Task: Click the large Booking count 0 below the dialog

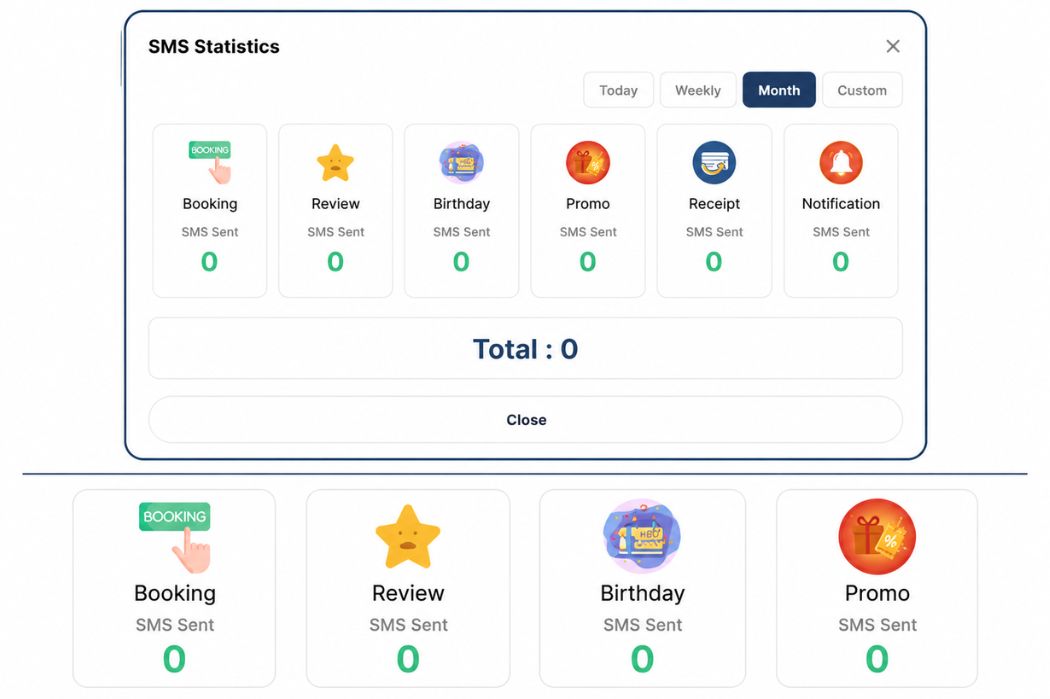Action: (174, 659)
